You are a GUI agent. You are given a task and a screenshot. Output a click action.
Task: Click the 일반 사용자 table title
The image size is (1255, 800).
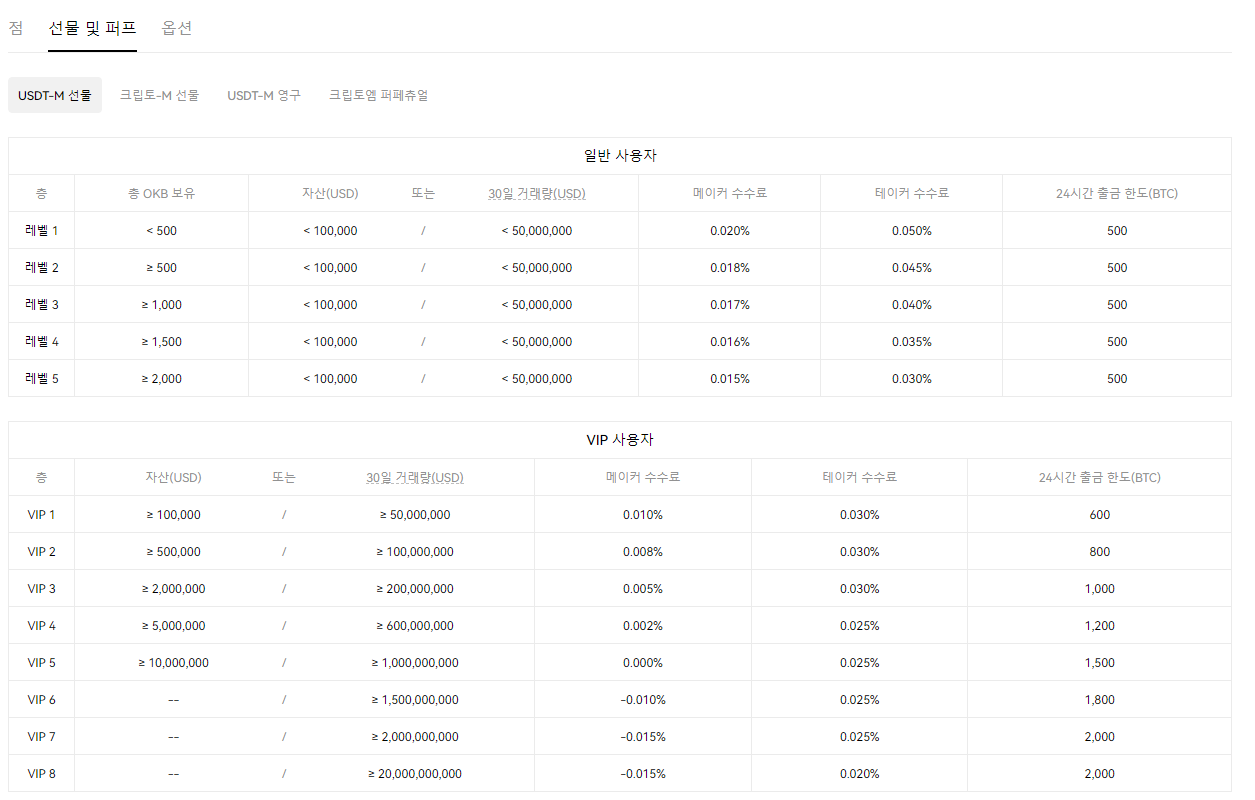[620, 156]
